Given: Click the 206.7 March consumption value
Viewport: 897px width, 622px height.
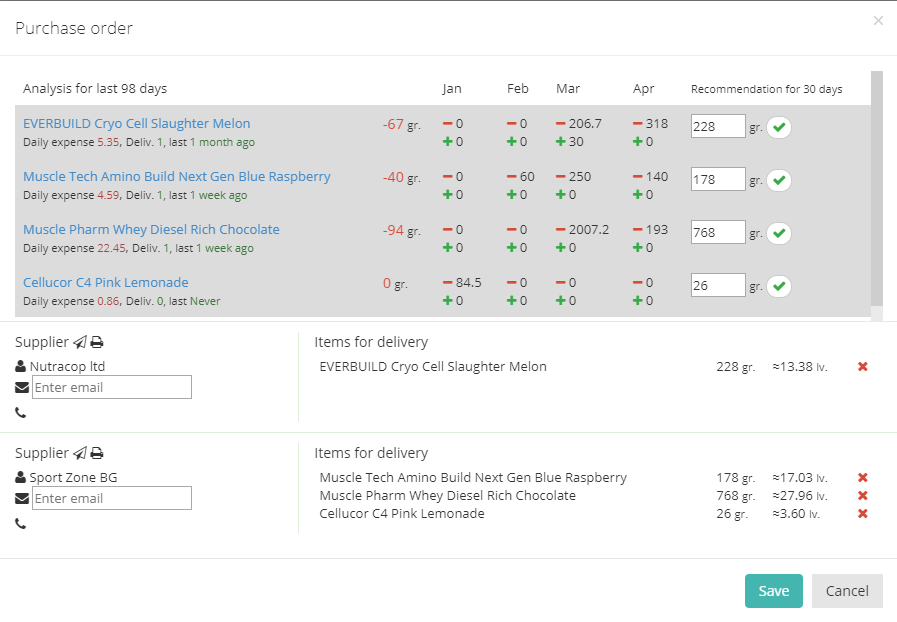Looking at the screenshot, I should 585,124.
